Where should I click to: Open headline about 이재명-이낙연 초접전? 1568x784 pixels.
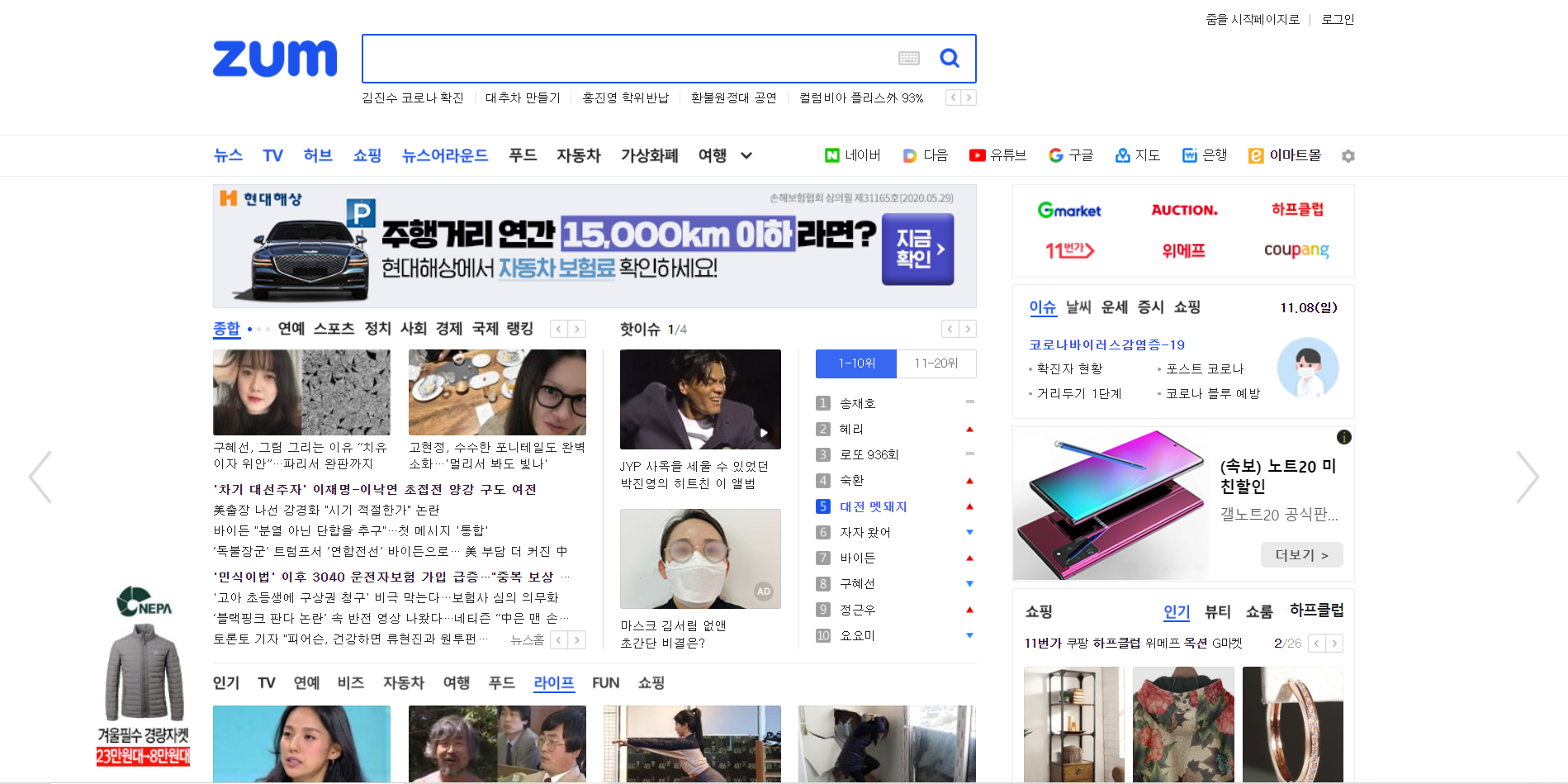pyautogui.click(x=375, y=489)
